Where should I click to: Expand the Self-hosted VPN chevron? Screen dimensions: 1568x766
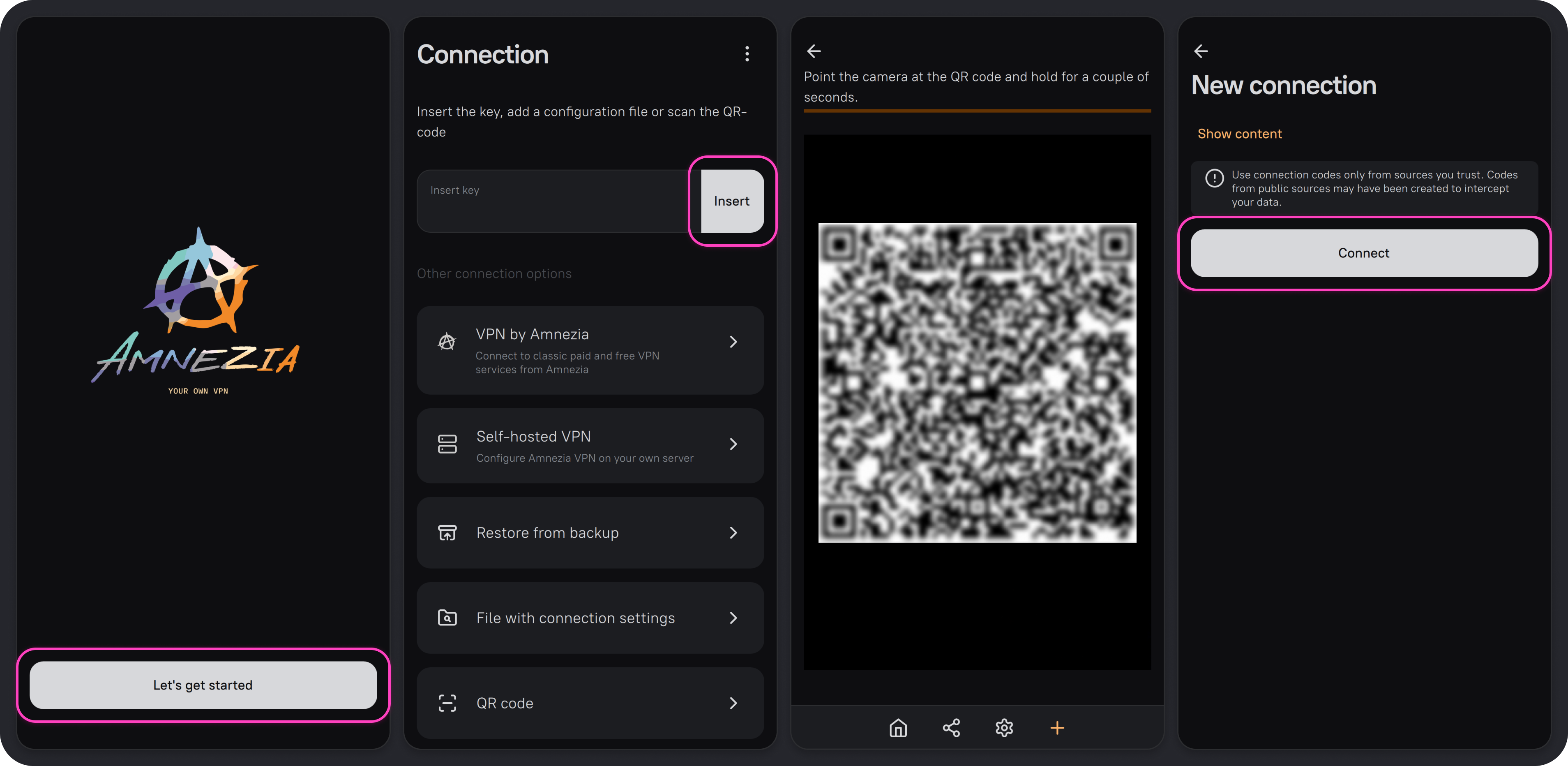733,444
